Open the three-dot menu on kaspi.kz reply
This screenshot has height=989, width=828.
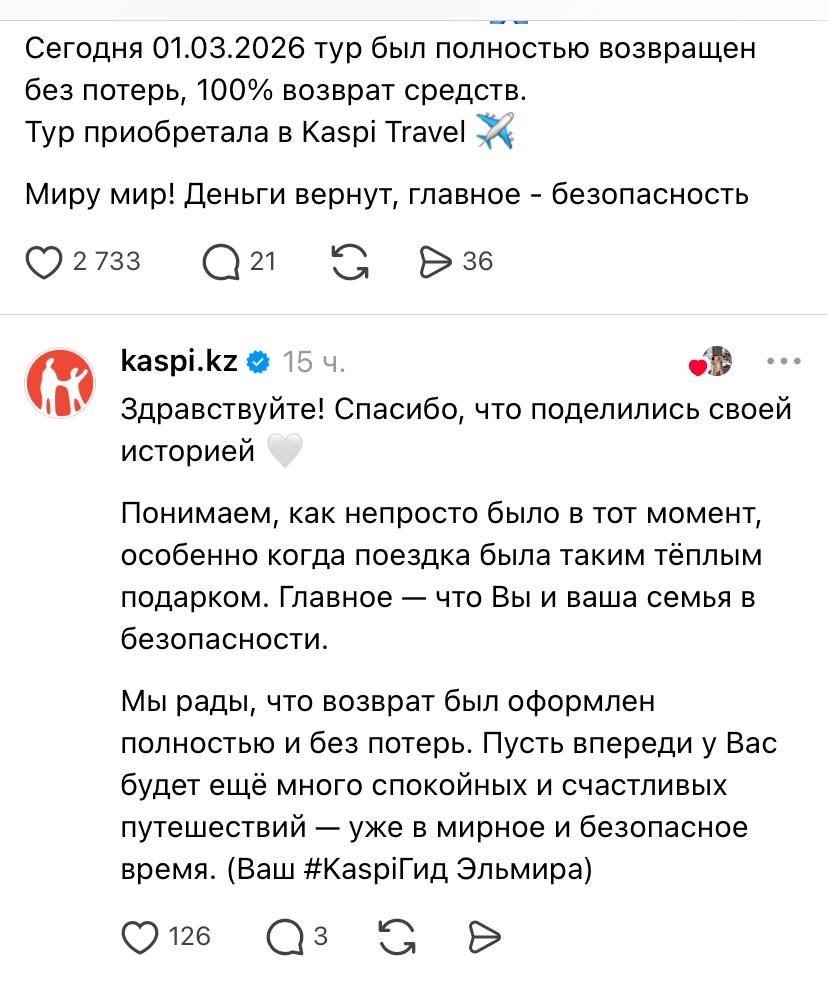(x=782, y=361)
